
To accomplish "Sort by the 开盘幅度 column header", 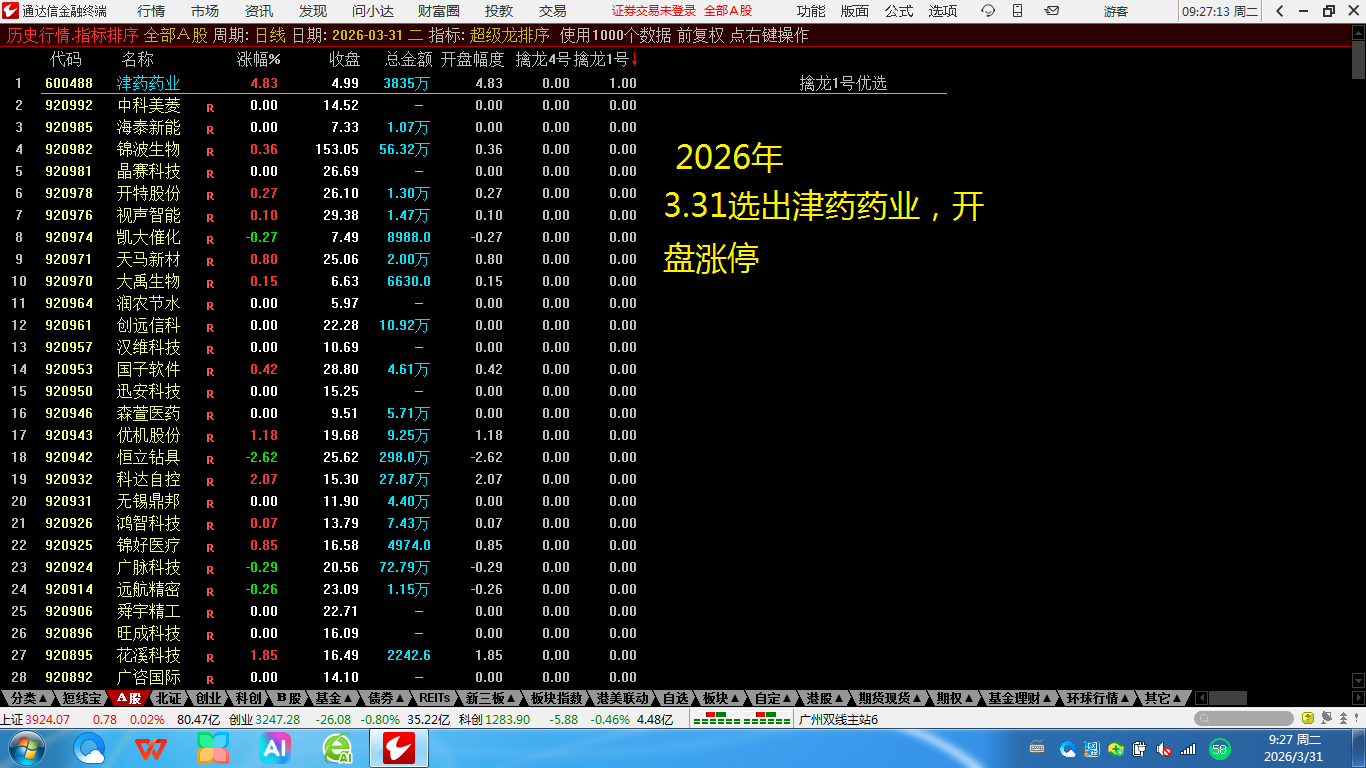I will [472, 59].
